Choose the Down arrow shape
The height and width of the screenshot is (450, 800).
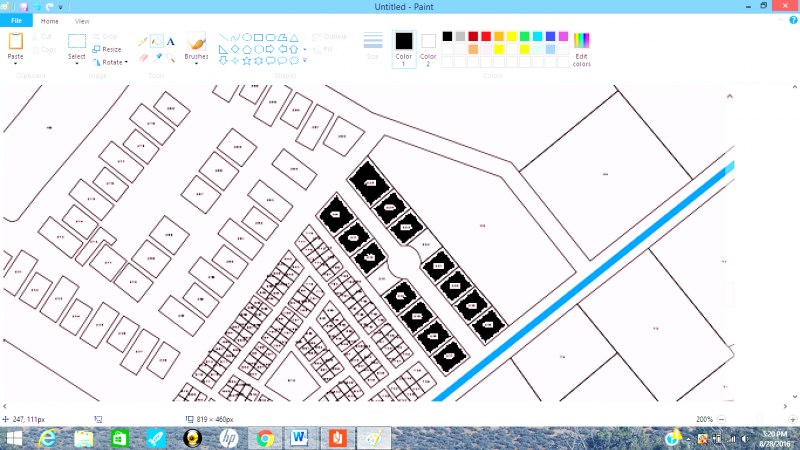point(223,61)
